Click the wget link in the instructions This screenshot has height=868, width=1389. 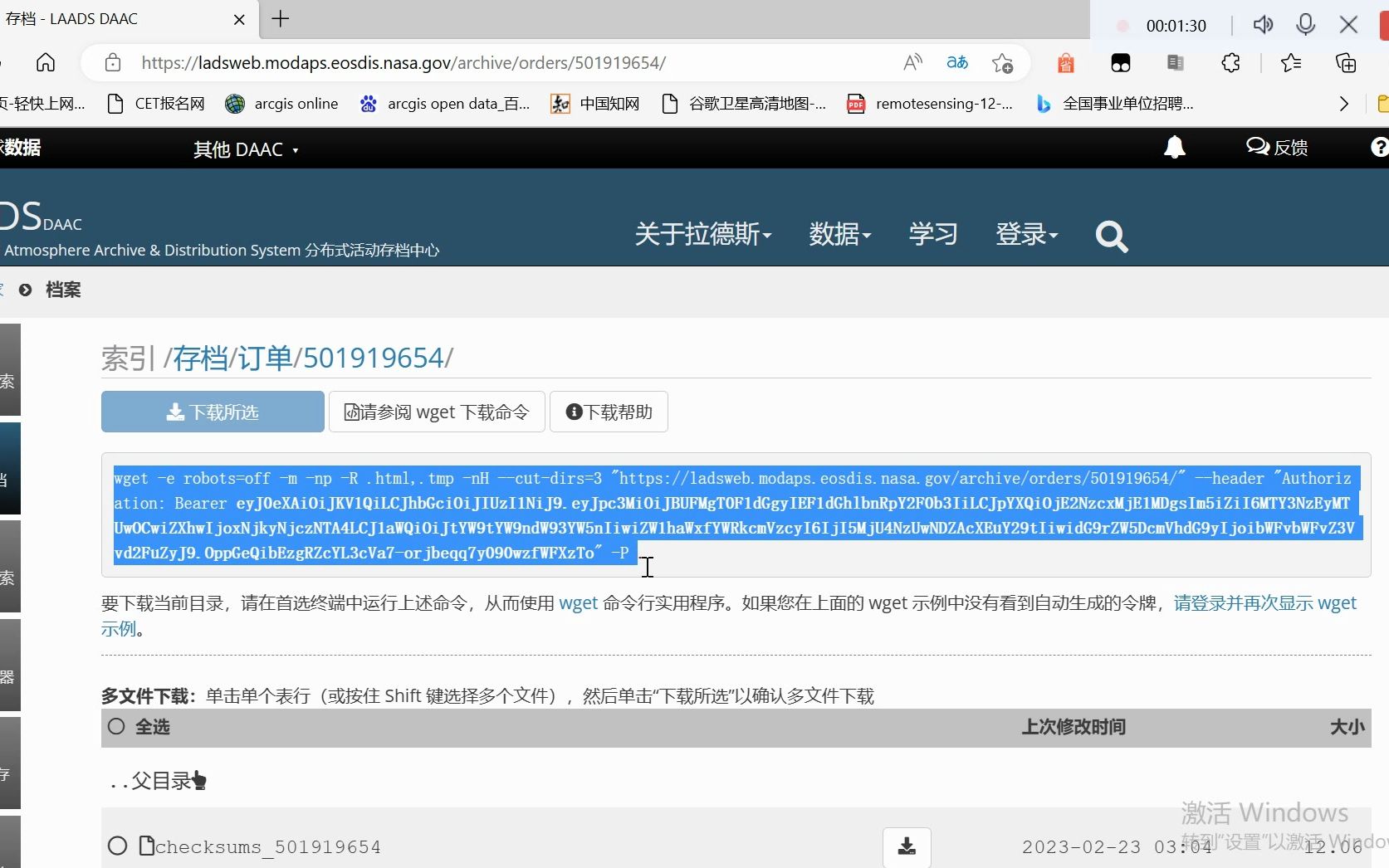pos(578,602)
